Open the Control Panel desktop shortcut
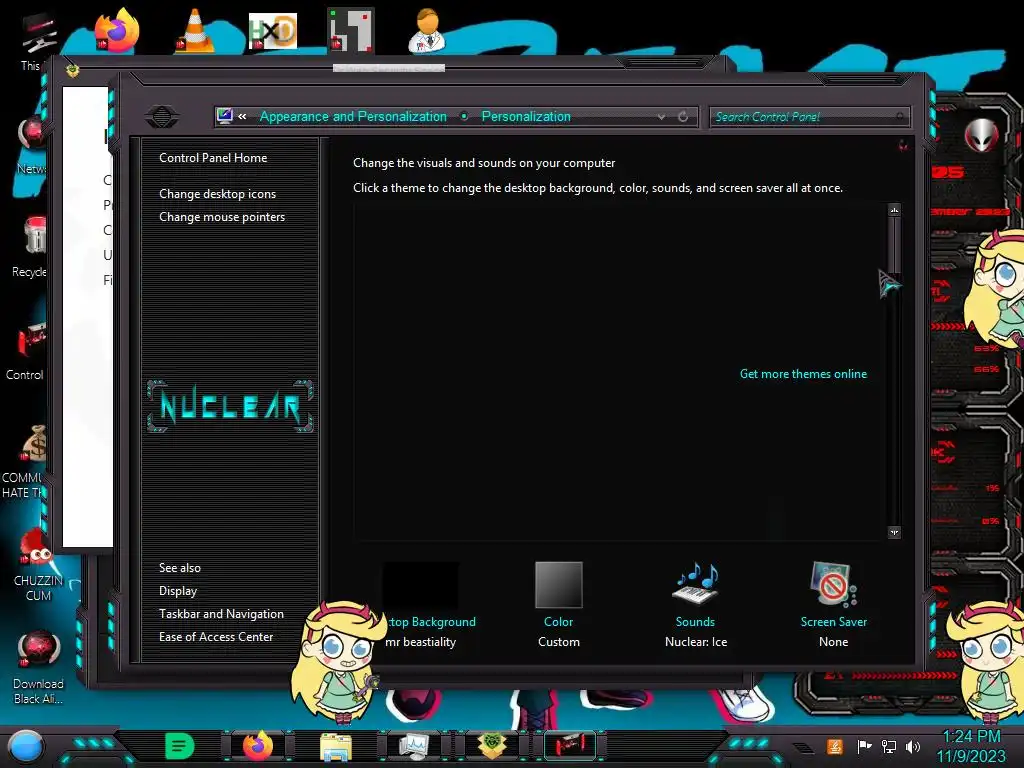This screenshot has width=1024, height=768. coord(31,340)
